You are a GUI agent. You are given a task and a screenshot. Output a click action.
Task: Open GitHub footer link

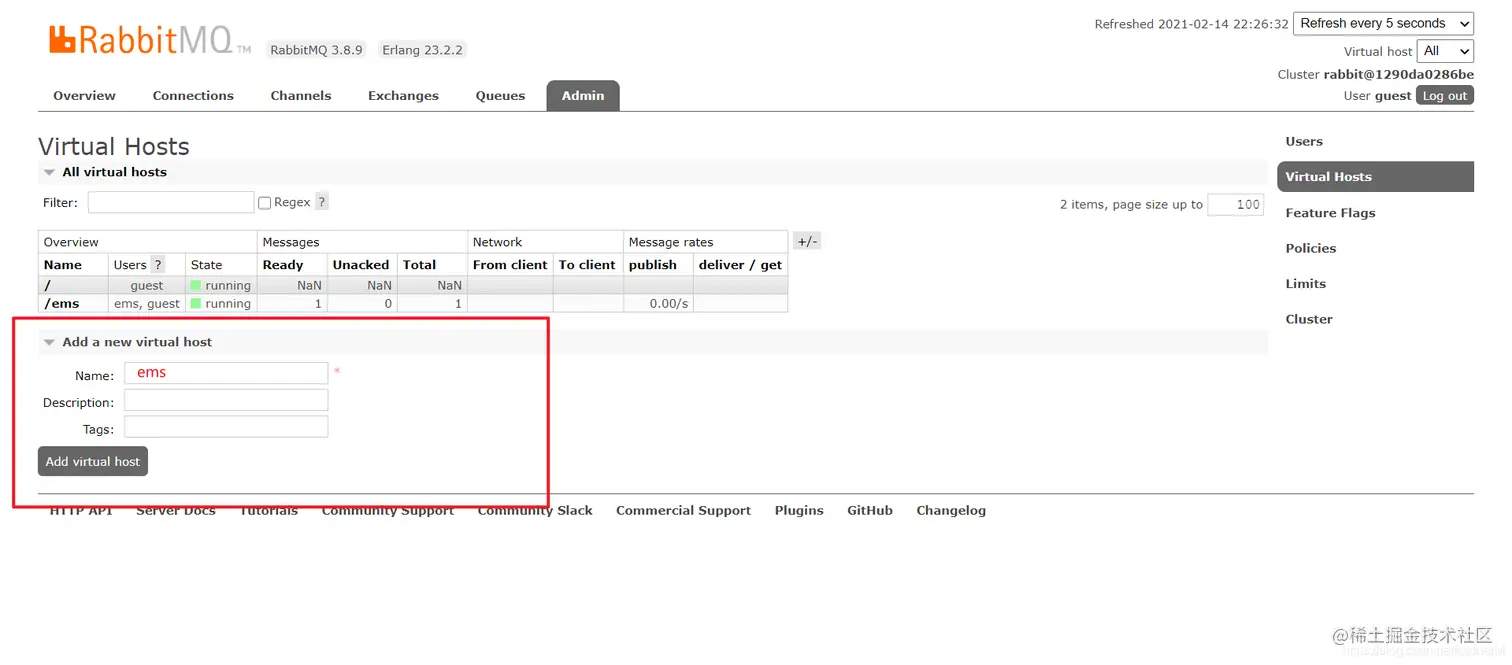pyautogui.click(x=870, y=510)
